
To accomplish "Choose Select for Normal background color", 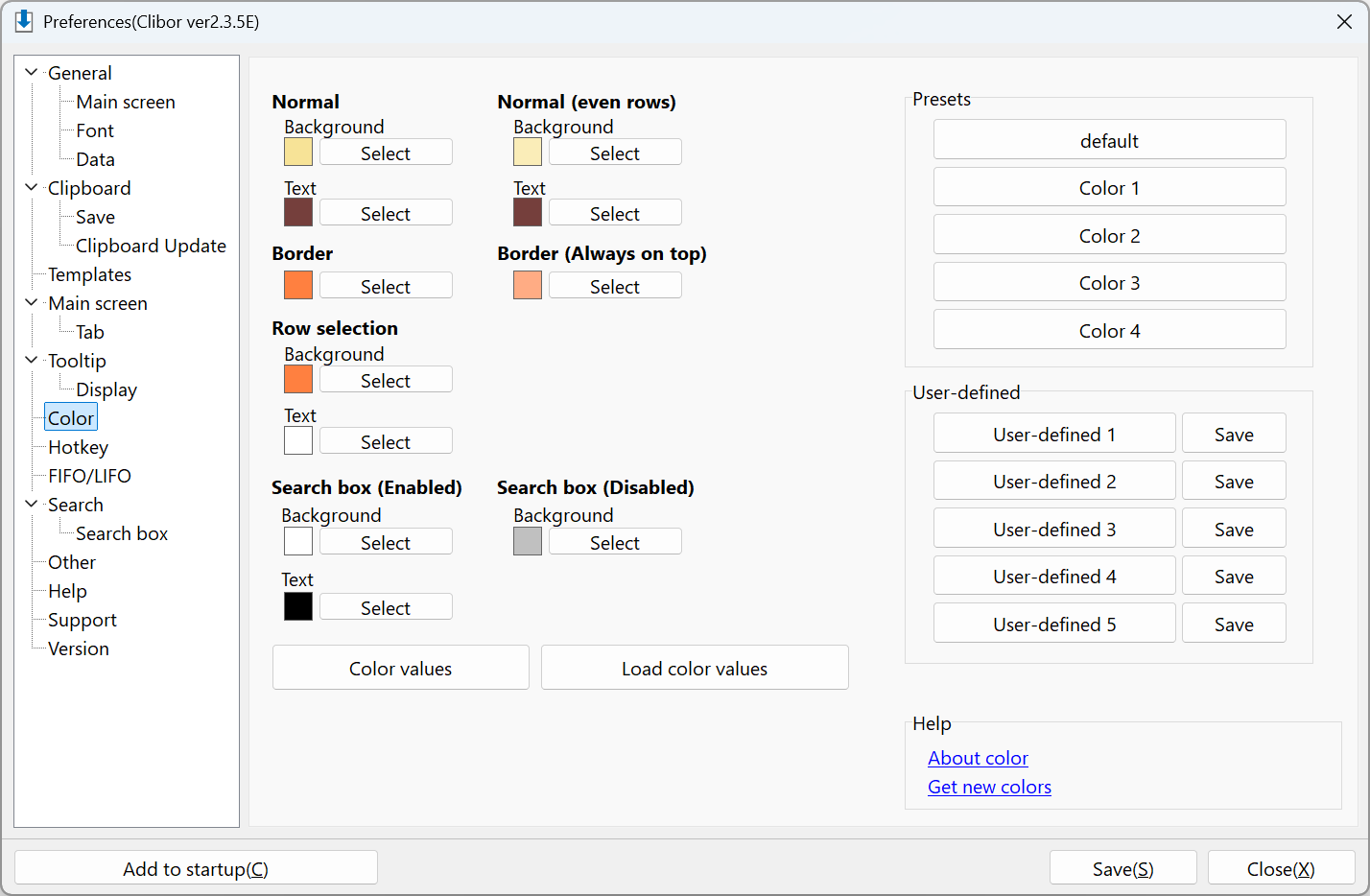I will click(x=386, y=153).
